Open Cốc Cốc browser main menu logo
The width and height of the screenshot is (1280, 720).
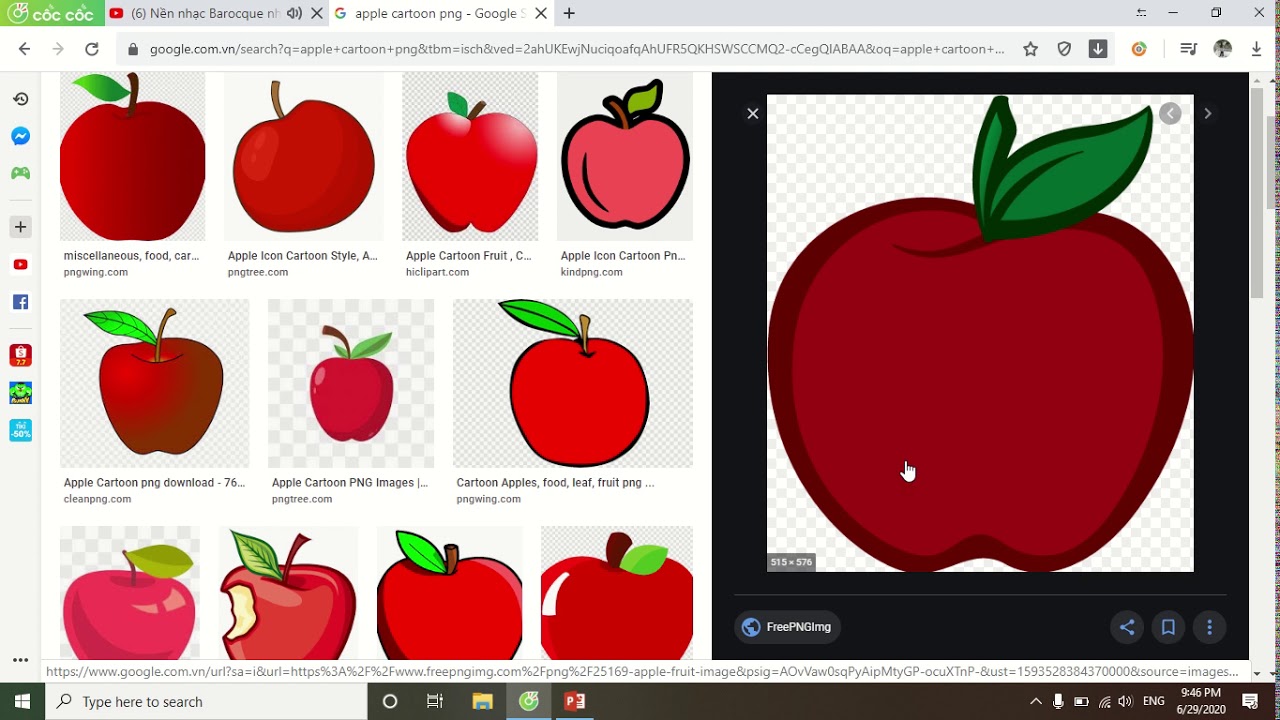(52, 14)
